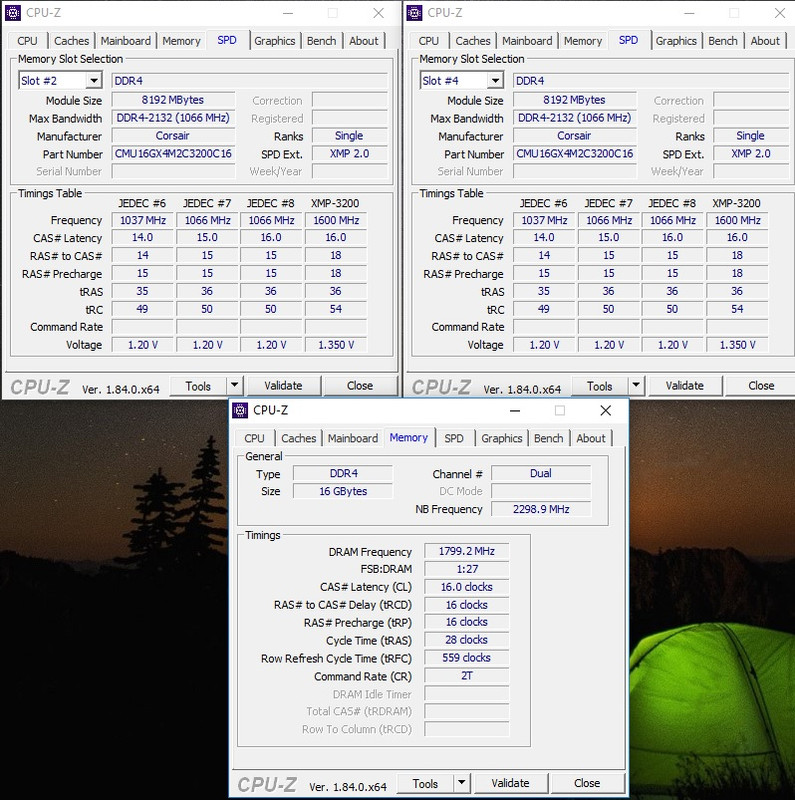Expand Tools arrow in the Memory window
This screenshot has height=800, width=795.
tap(461, 783)
